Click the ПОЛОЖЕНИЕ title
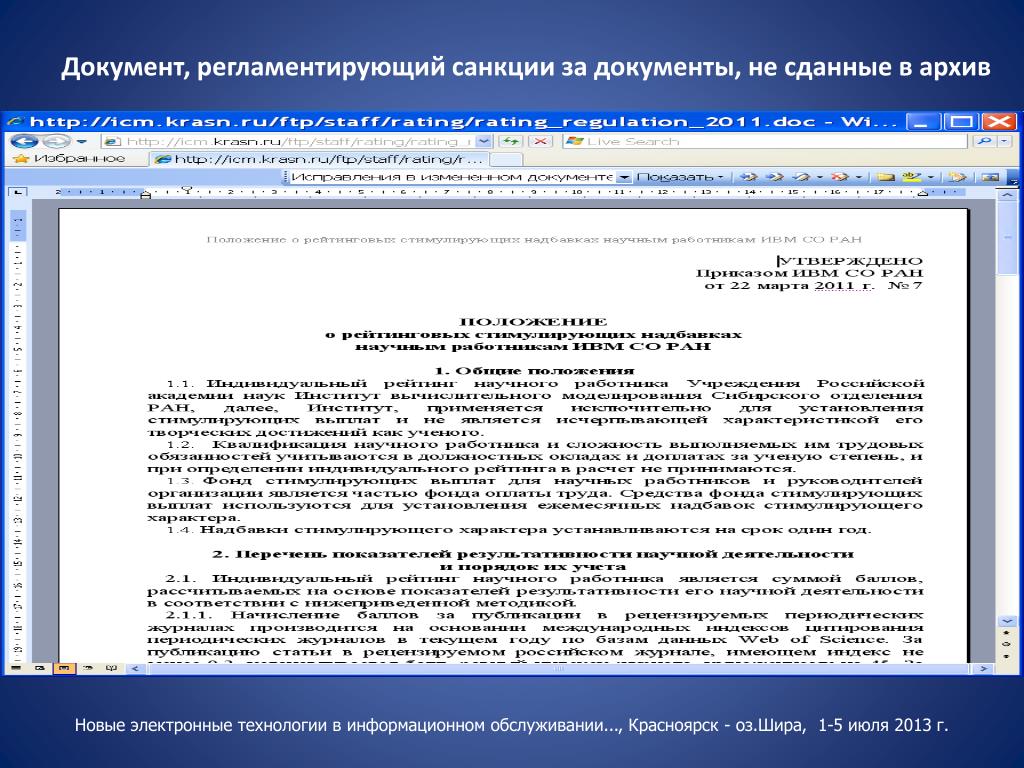The height and width of the screenshot is (768, 1024). click(534, 321)
